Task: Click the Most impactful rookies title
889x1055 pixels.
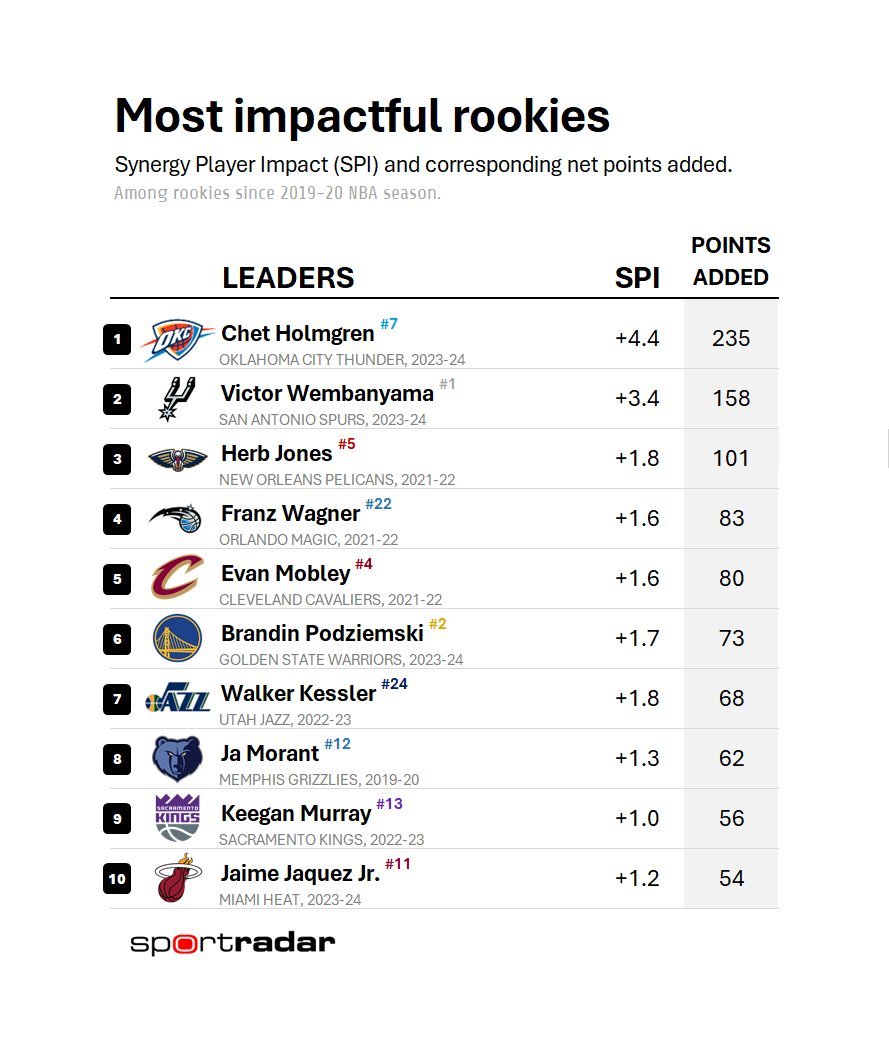Action: click(362, 116)
